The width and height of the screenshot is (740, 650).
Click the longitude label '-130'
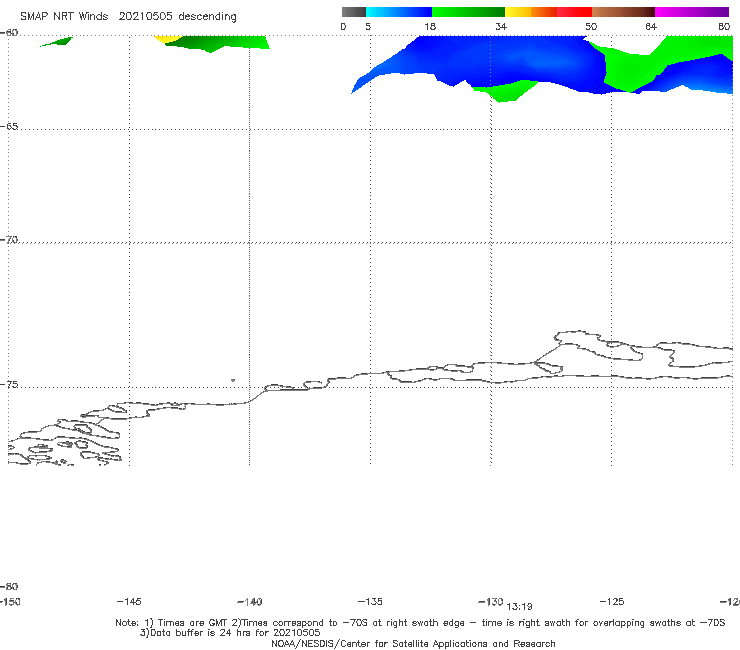coord(491,602)
